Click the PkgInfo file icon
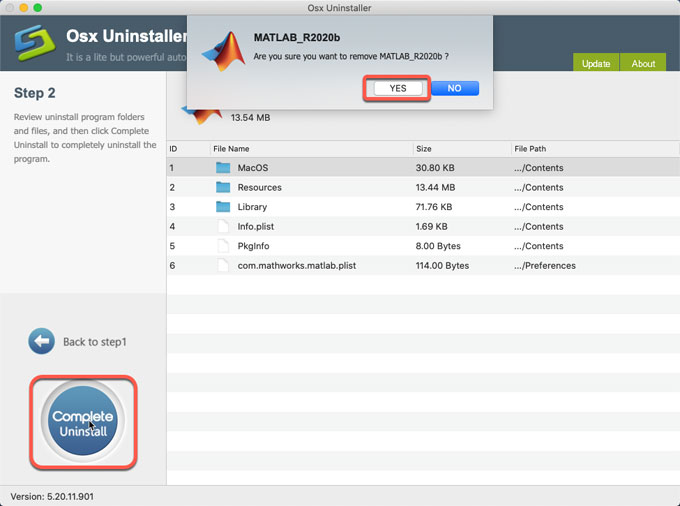This screenshot has height=506, width=680. pyautogui.click(x=223, y=245)
